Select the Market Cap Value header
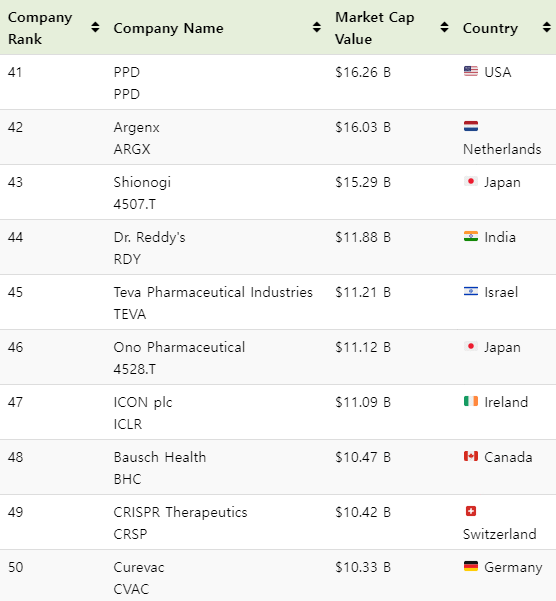Viewport: 556px width, 601px height. 374,28
